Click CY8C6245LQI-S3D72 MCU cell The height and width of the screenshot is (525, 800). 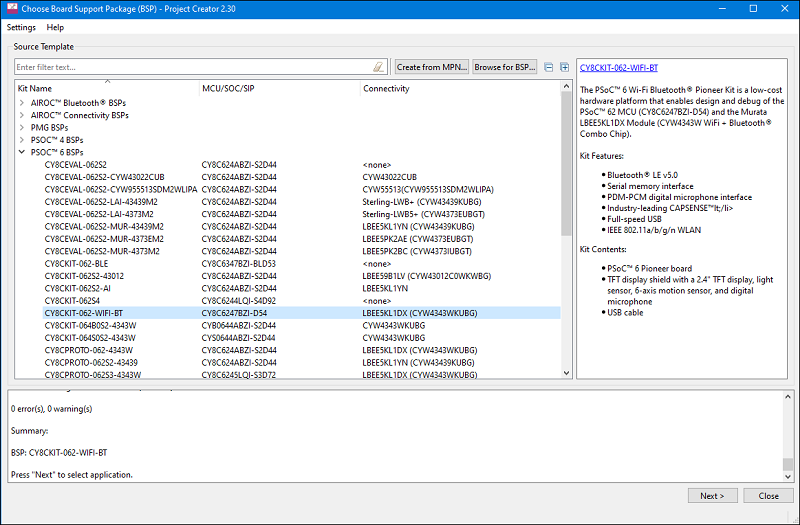point(238,374)
